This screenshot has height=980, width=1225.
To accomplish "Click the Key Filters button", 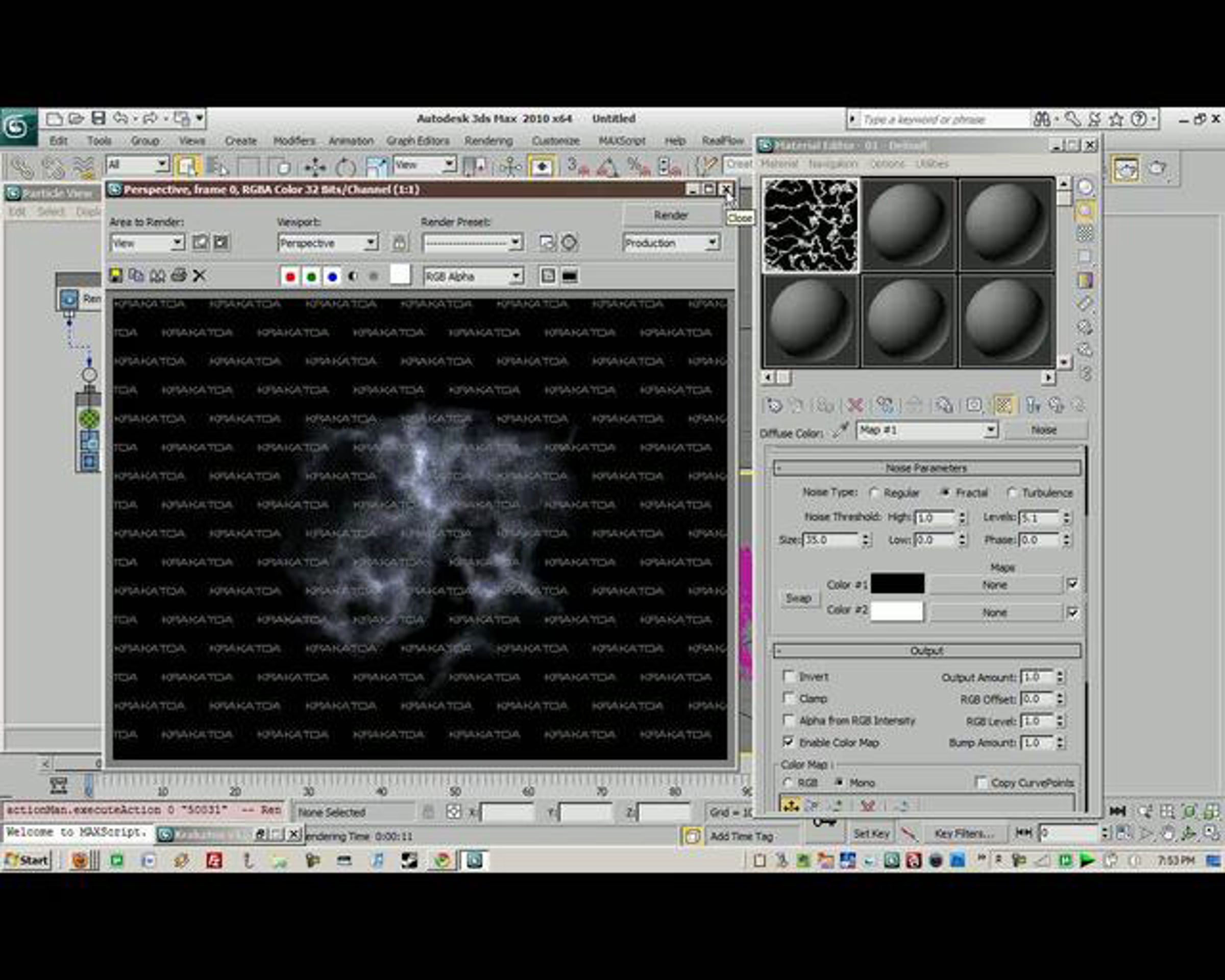I will tap(964, 834).
